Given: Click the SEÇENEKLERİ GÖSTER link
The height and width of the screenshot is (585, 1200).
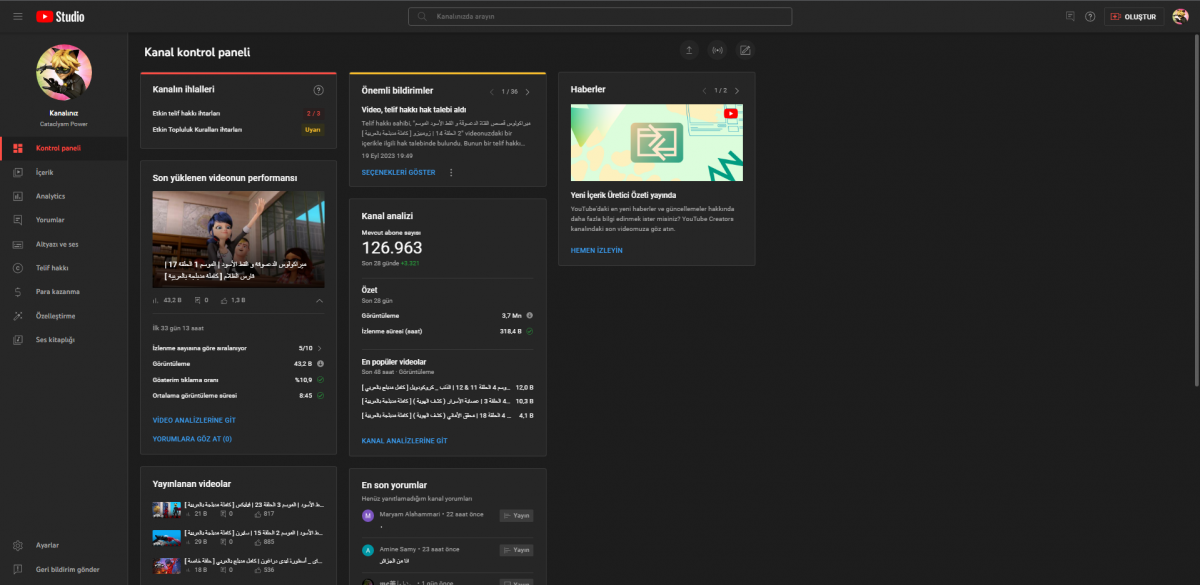Looking at the screenshot, I should point(398,172).
